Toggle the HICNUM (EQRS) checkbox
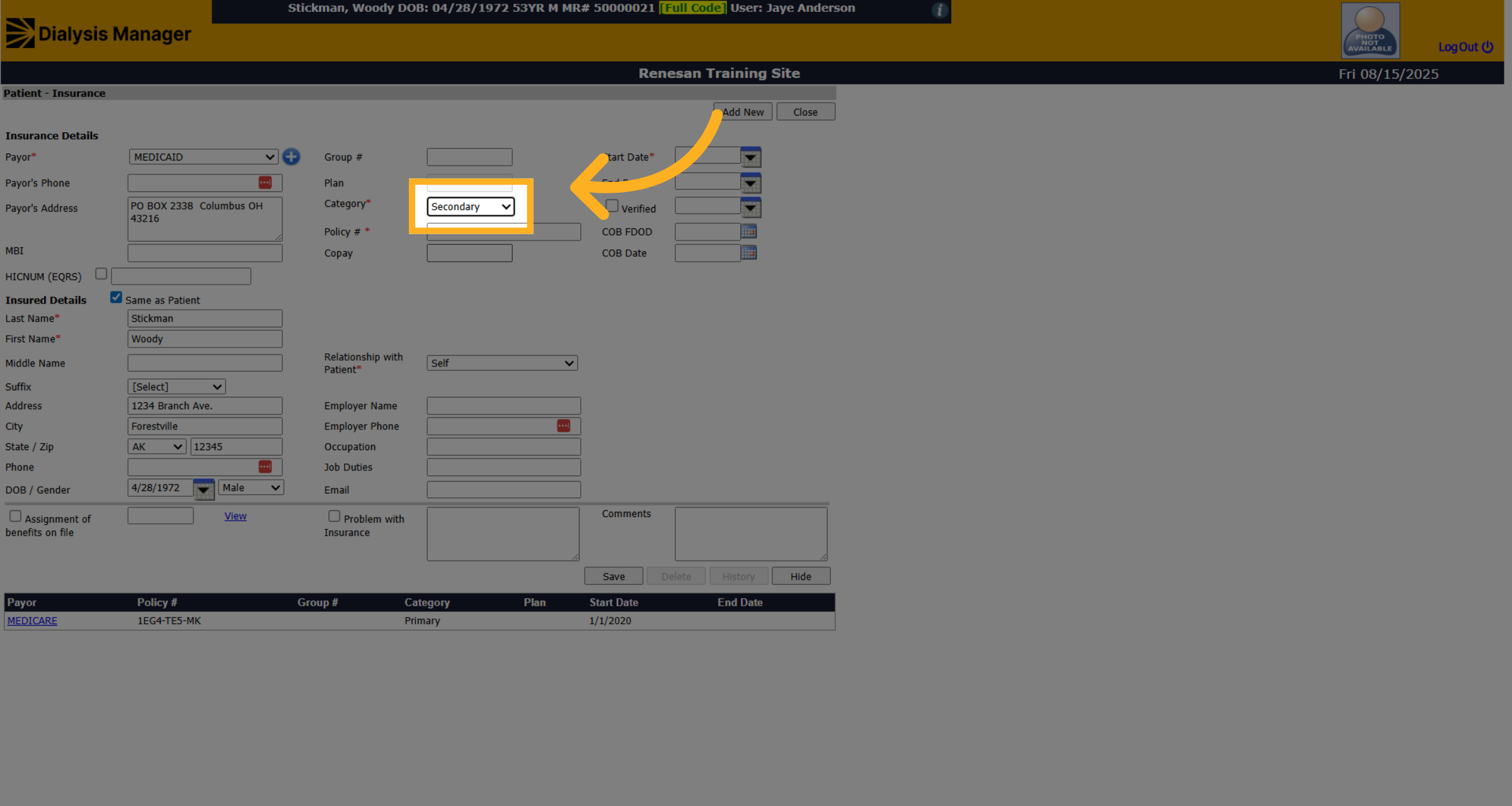This screenshot has height=806, width=1512. point(101,274)
